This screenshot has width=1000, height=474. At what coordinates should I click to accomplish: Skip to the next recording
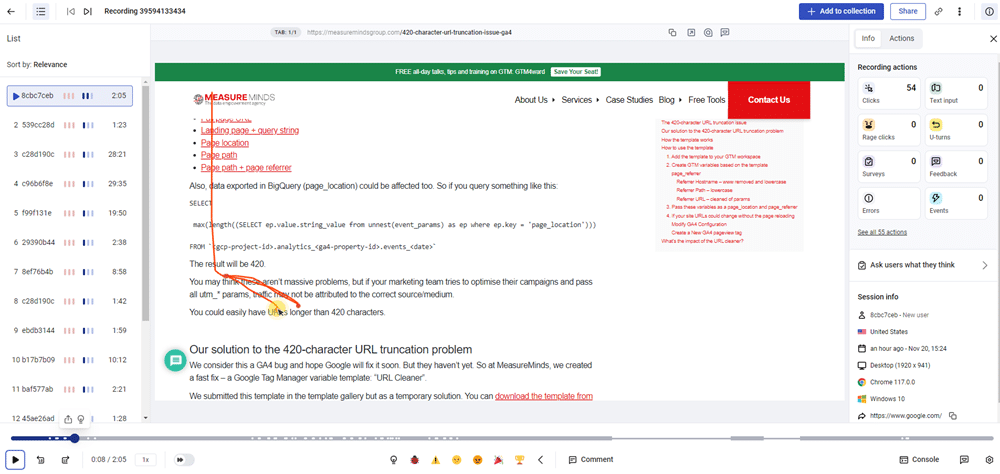(88, 11)
